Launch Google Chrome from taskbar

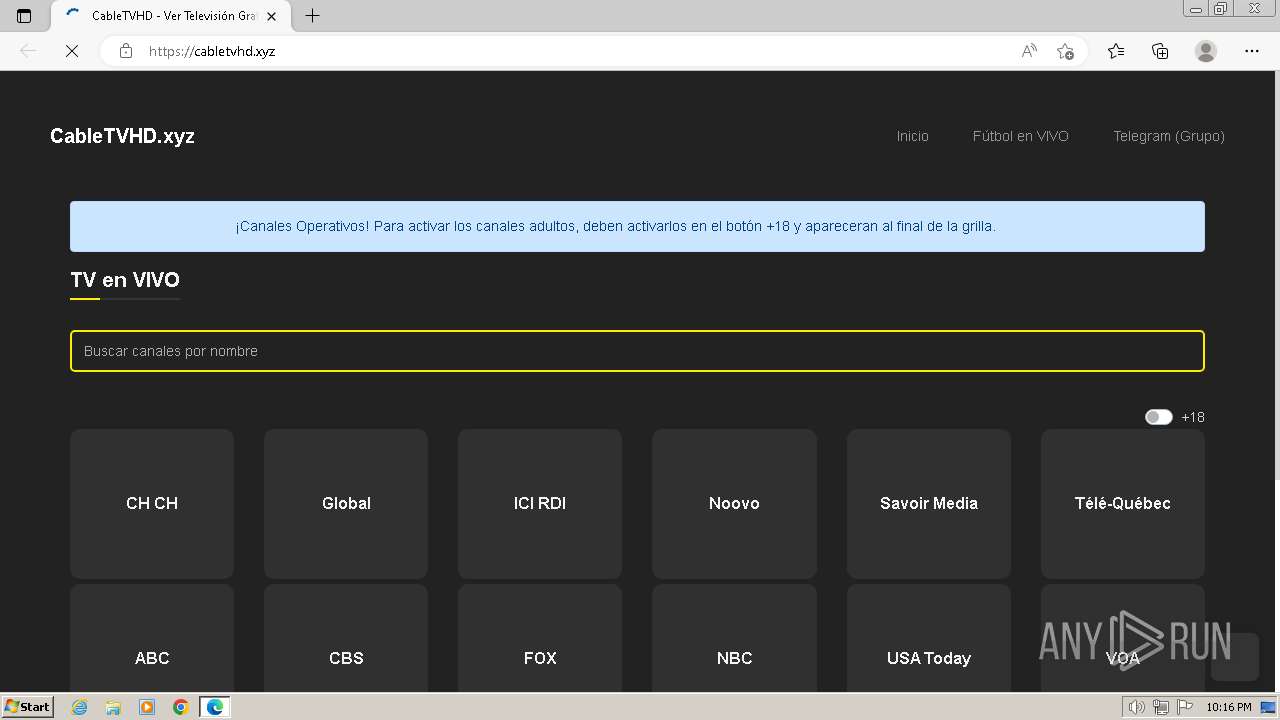(181, 707)
